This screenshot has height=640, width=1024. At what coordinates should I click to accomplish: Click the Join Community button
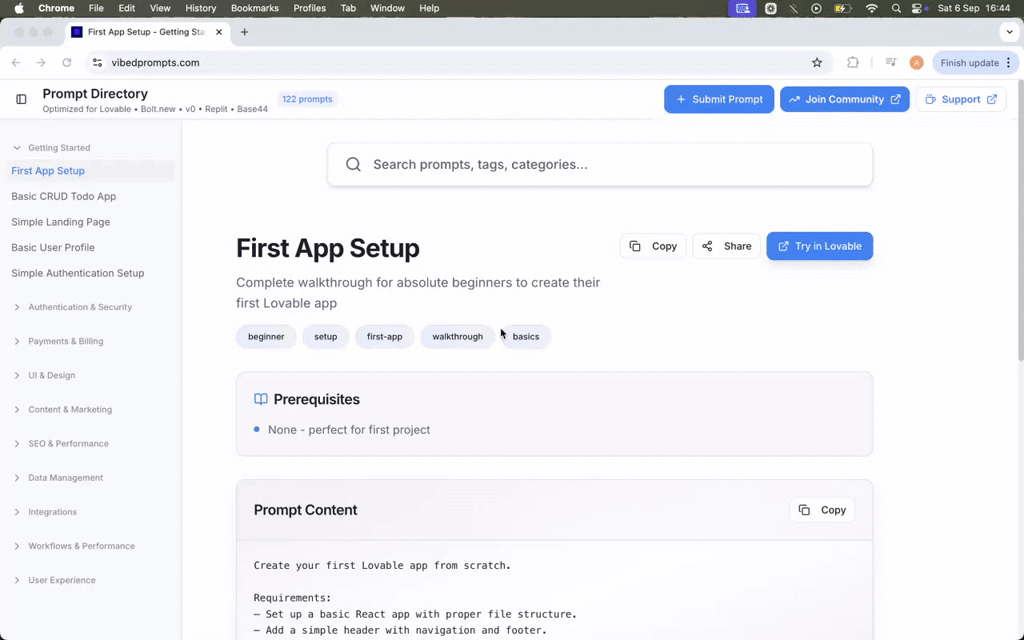[x=844, y=99]
